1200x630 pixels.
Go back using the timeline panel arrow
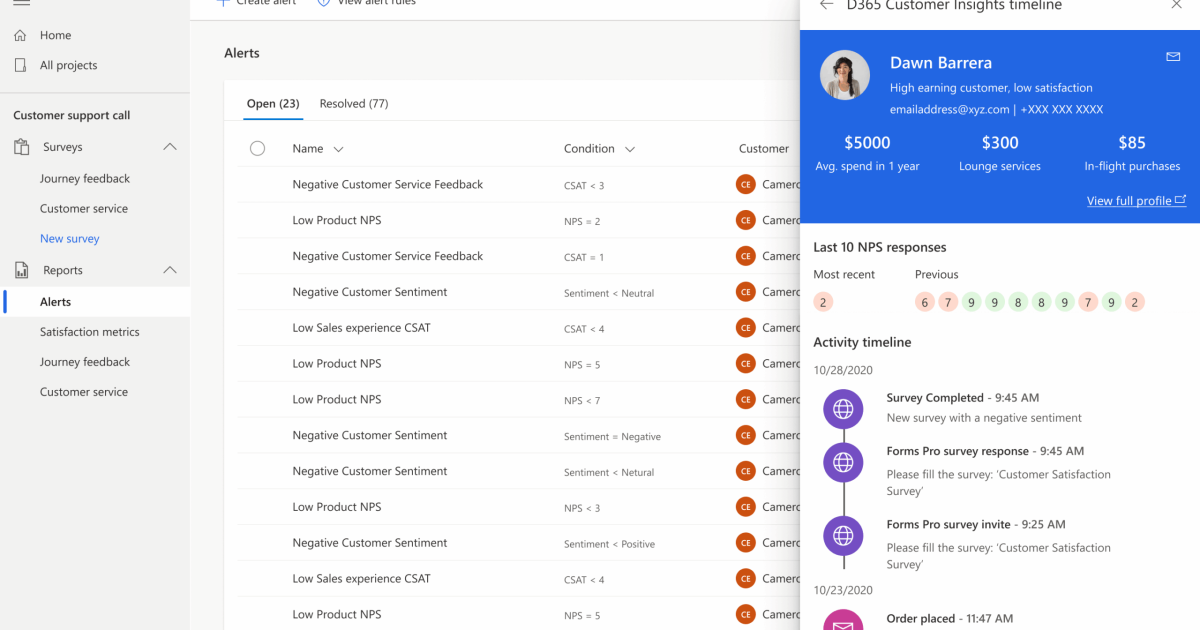pyautogui.click(x=826, y=5)
